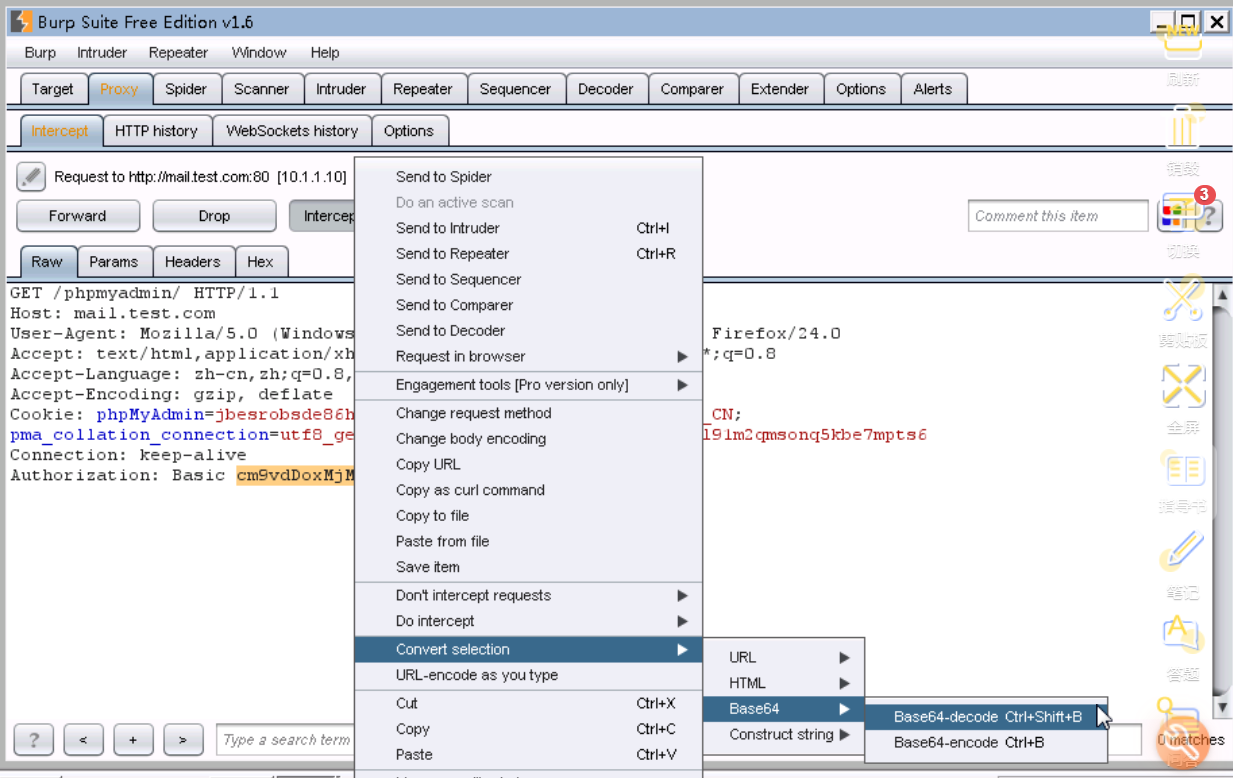This screenshot has width=1233, height=778.
Task: Expand the Convert selection submenu
Action: point(529,649)
